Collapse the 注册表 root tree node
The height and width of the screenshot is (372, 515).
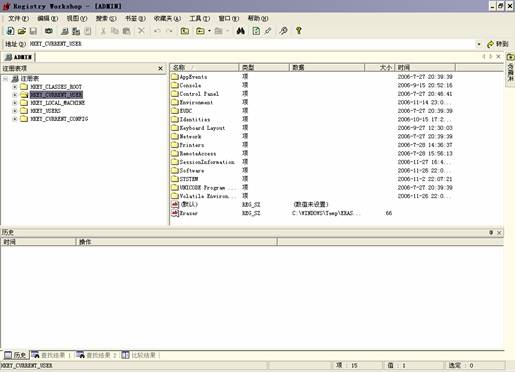[5, 79]
